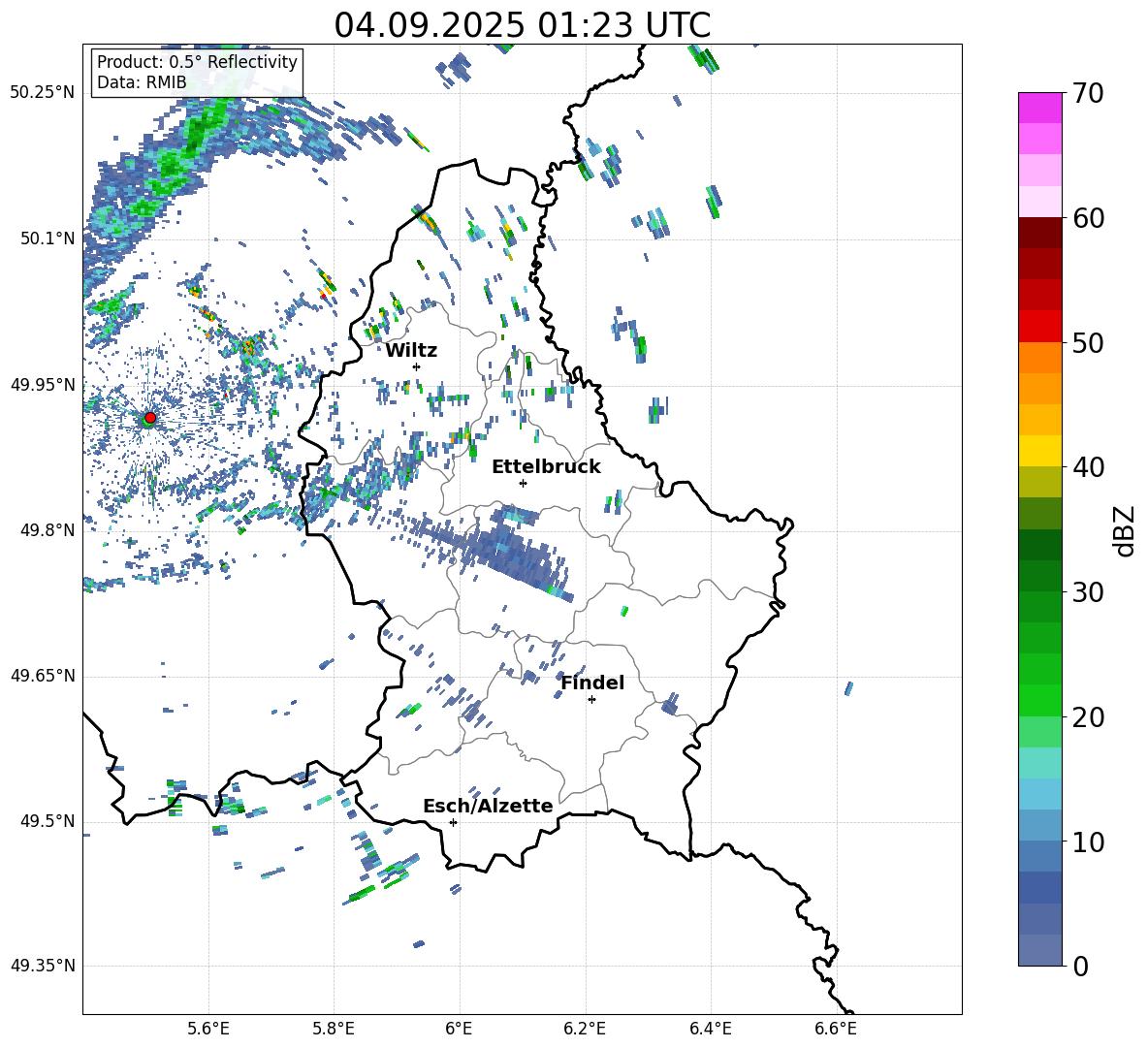
Task: Click the cross marker below Findel
Action: (x=591, y=700)
